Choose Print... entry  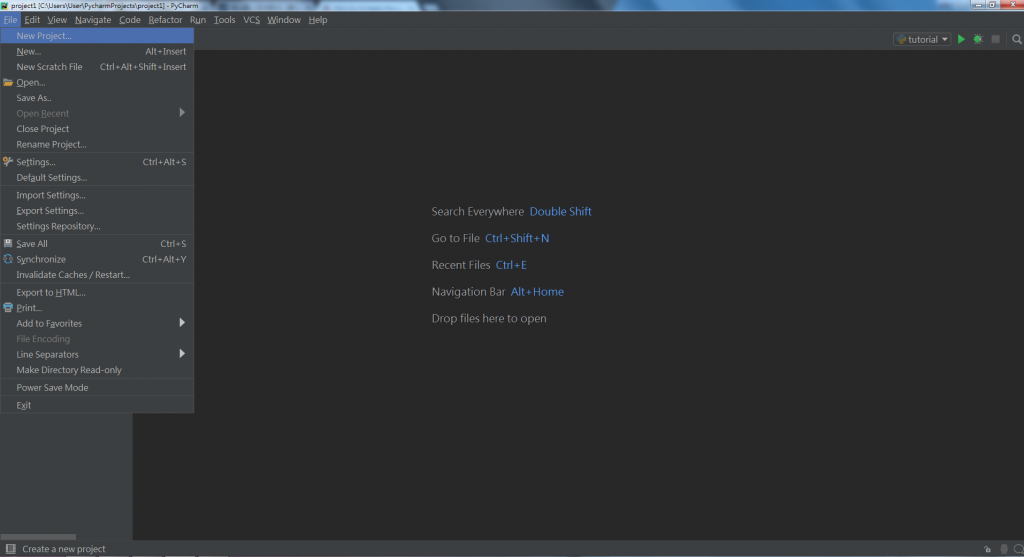coord(97,308)
